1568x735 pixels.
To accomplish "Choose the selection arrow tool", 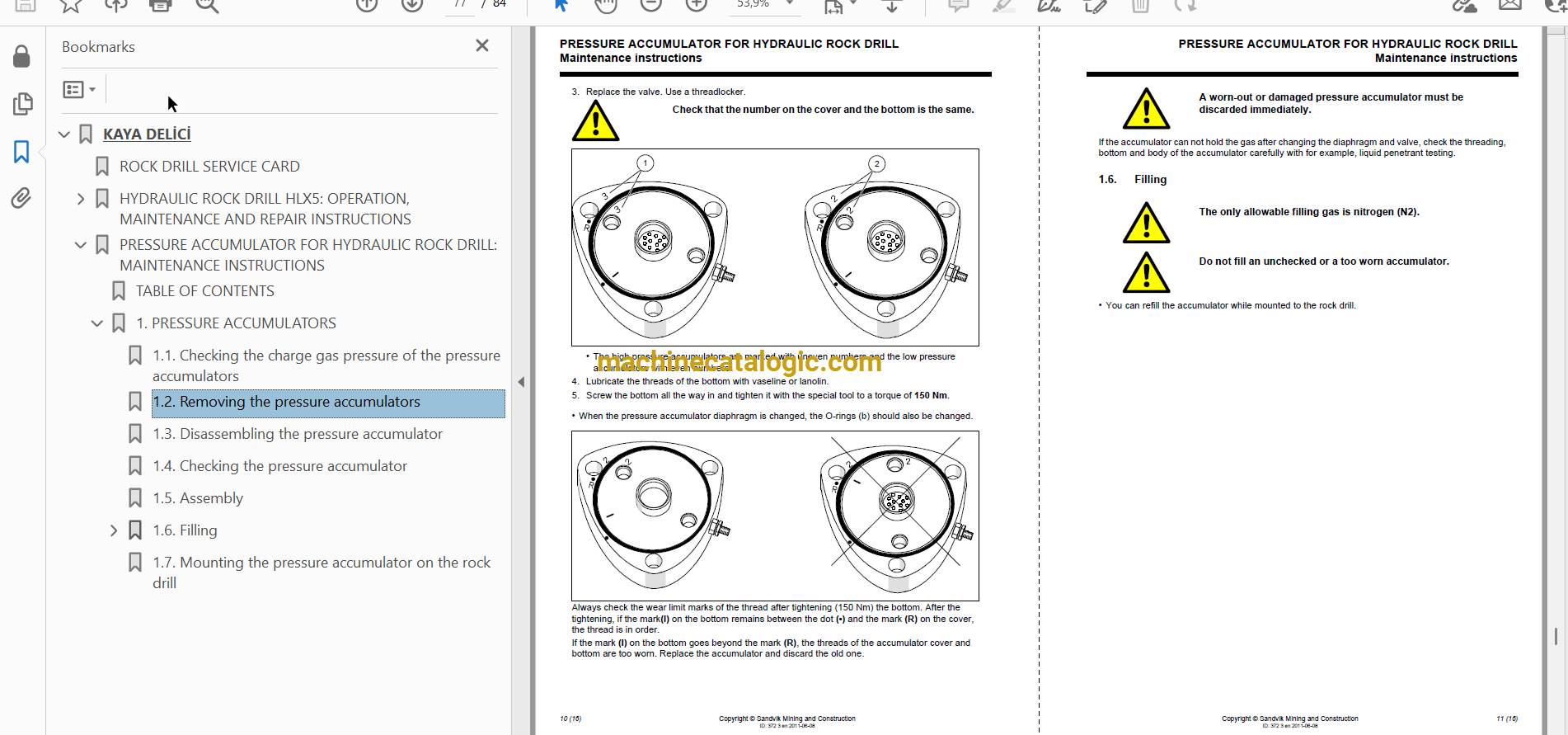I will 561,5.
